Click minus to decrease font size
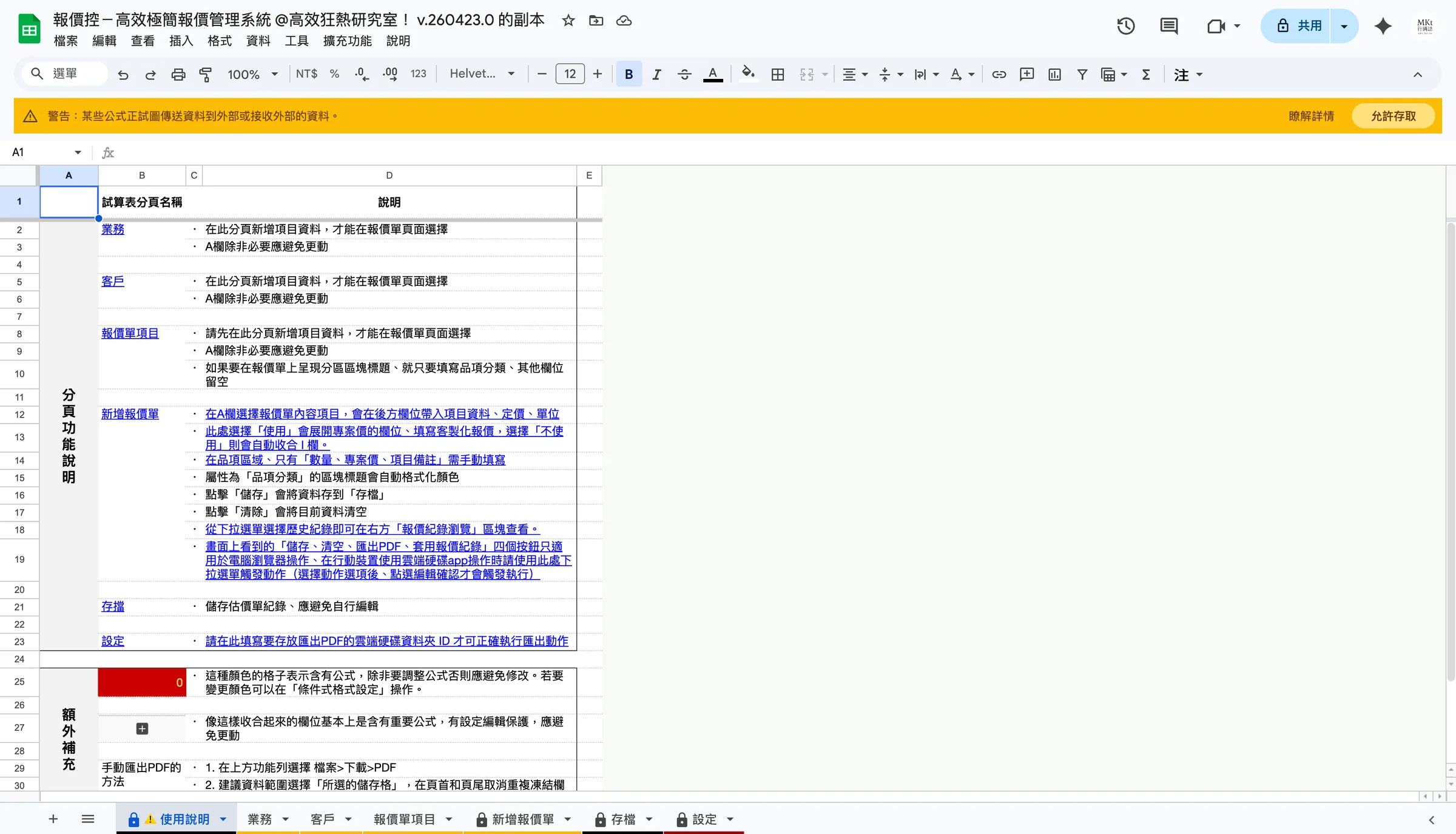The image size is (1456, 834). click(542, 74)
